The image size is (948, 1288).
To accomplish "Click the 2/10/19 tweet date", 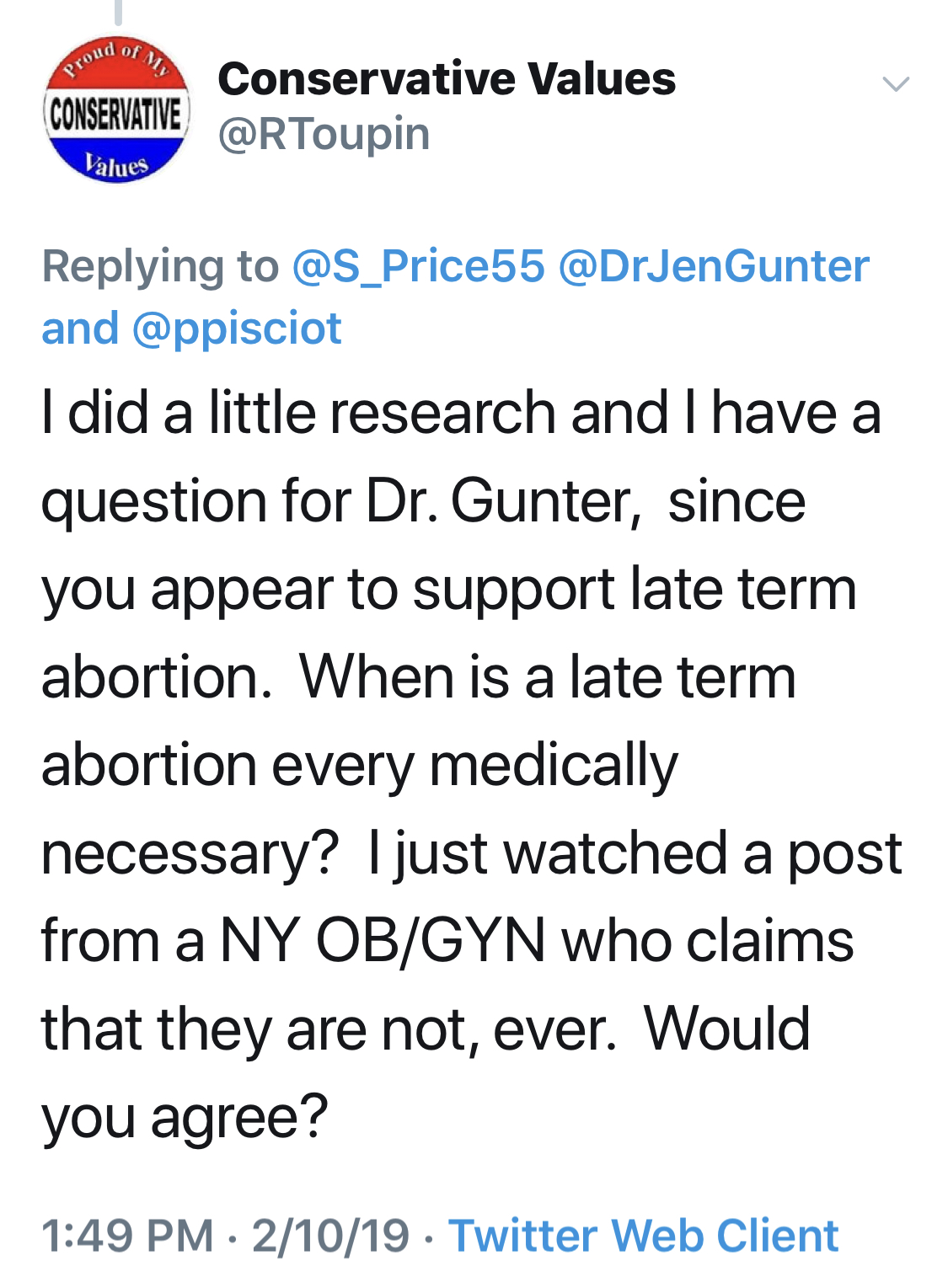I will click(330, 1236).
